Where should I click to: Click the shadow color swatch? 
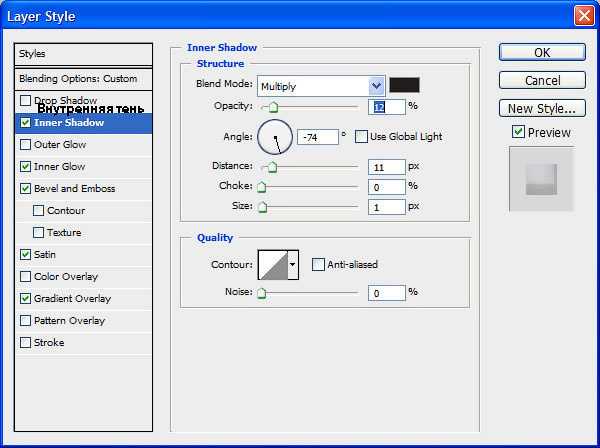click(x=404, y=85)
